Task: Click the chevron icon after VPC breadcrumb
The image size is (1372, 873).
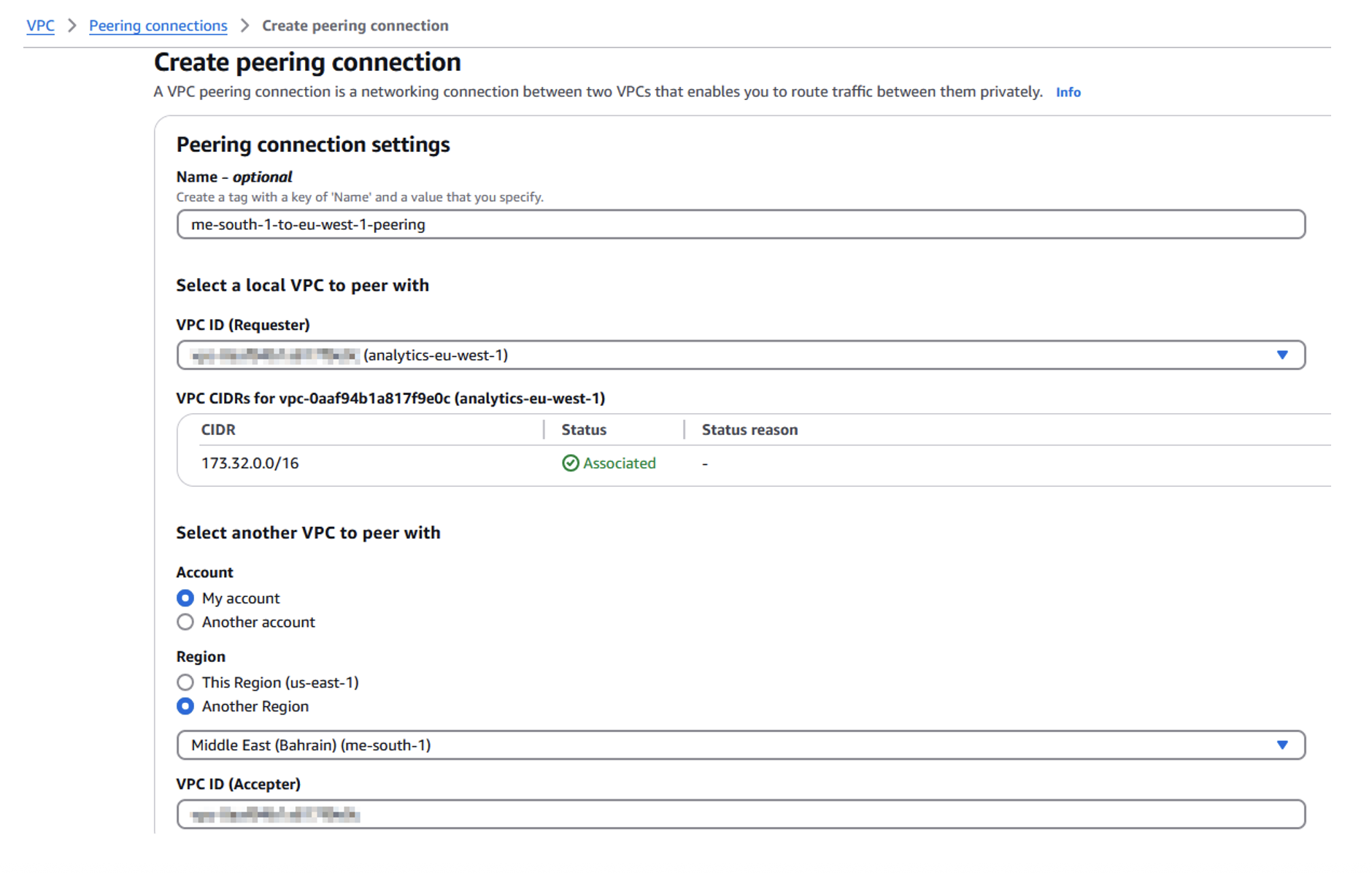Action: pyautogui.click(x=72, y=26)
